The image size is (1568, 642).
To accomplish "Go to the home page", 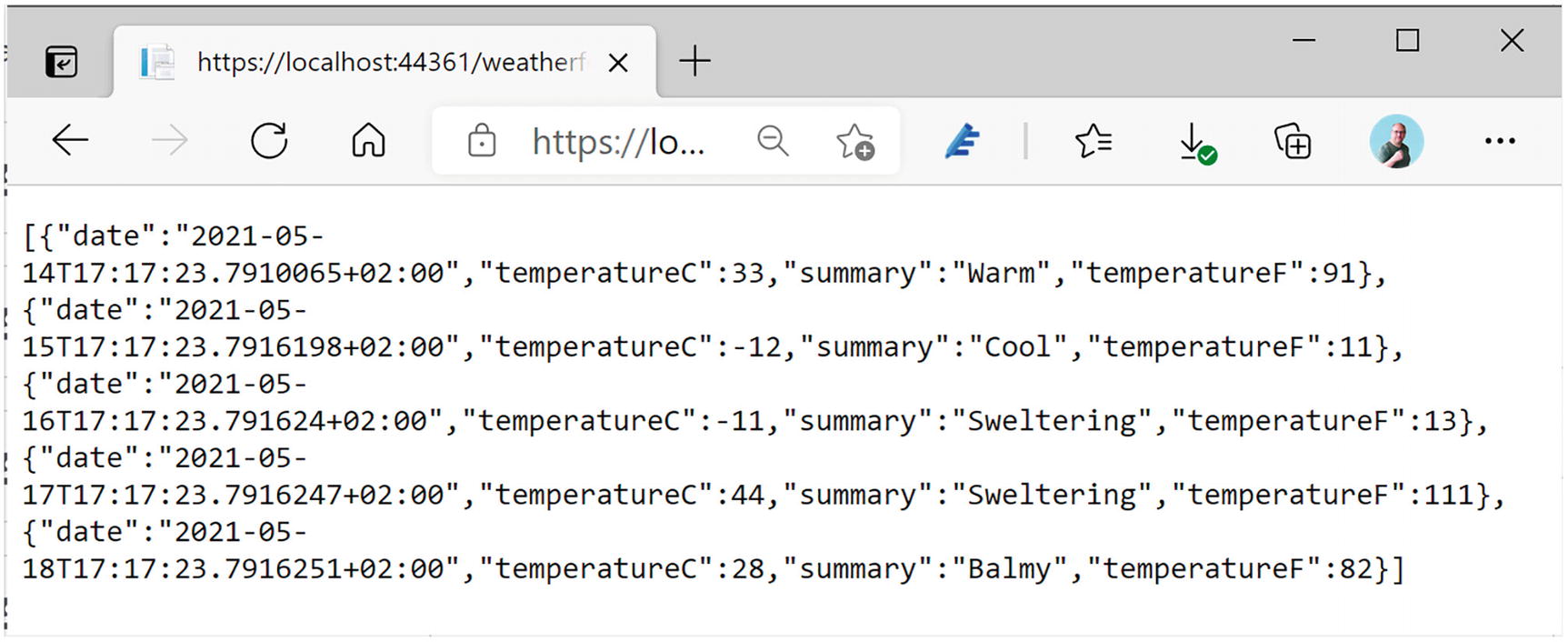I will [x=368, y=141].
